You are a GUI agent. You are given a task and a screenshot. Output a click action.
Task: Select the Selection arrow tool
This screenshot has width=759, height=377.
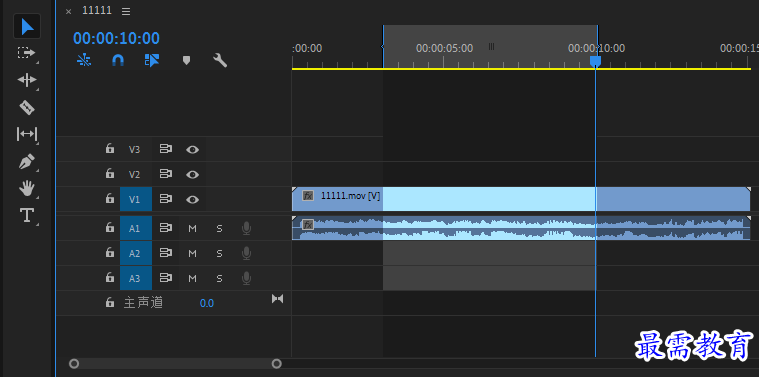click(x=27, y=26)
